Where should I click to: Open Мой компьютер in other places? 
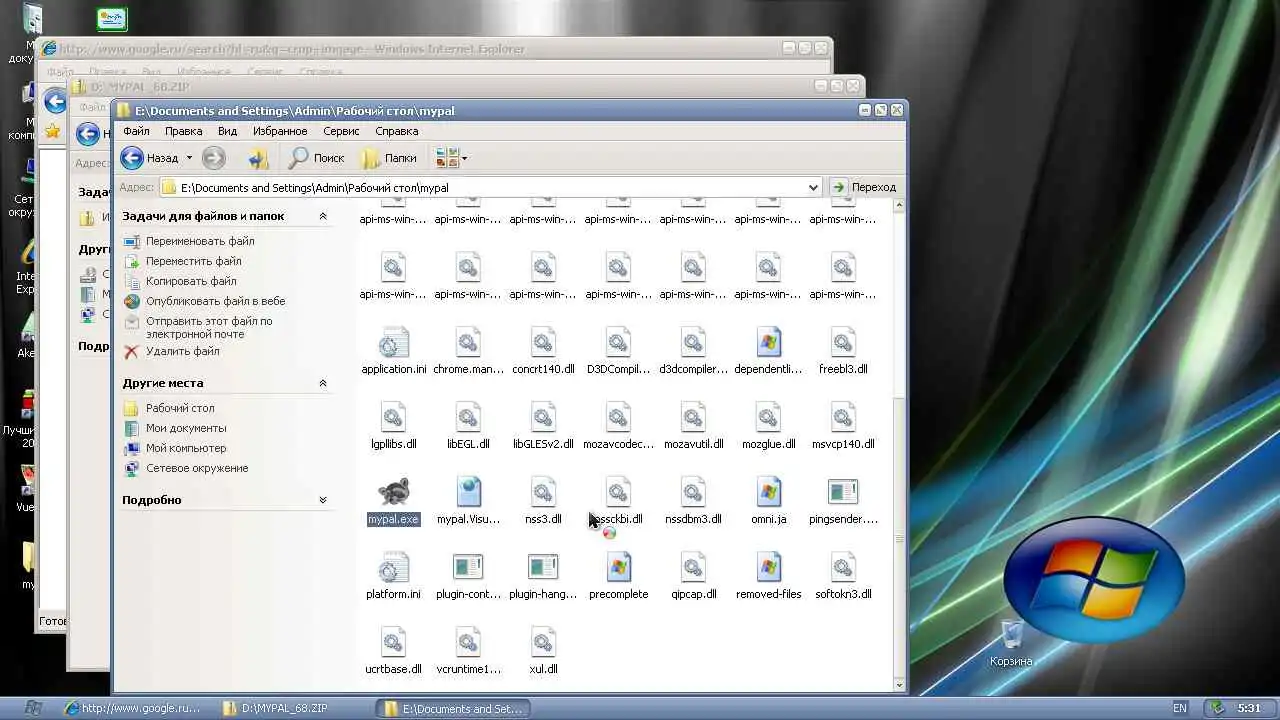pyautogui.click(x=186, y=448)
